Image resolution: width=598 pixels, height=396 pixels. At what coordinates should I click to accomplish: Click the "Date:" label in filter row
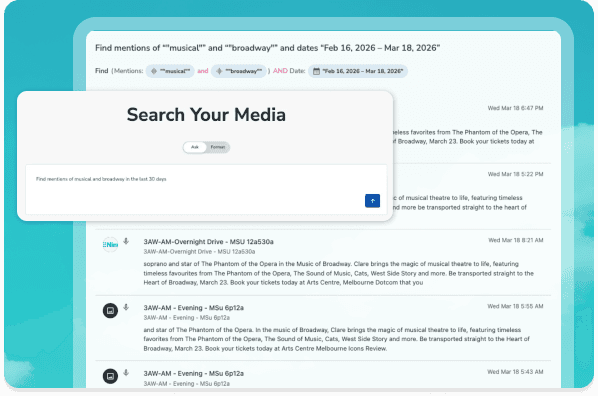tap(297, 71)
